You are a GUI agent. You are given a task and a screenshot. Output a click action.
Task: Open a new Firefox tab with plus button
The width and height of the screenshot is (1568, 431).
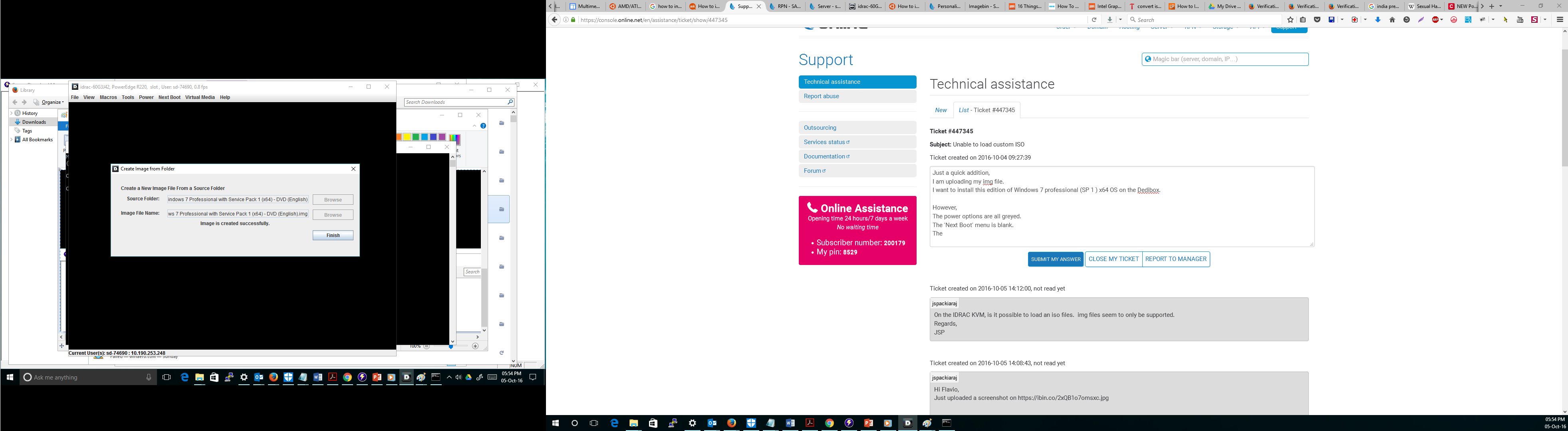point(1491,6)
